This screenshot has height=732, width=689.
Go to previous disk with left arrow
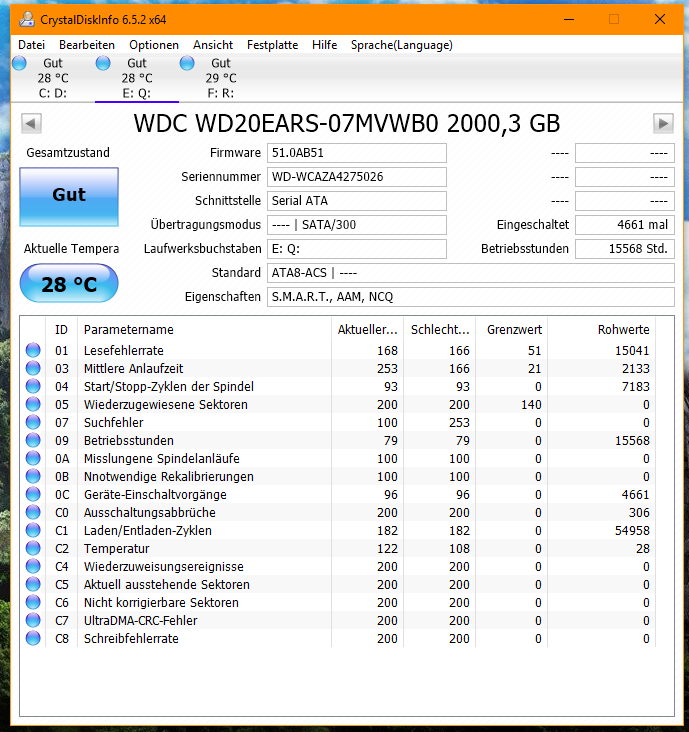tap(31, 124)
